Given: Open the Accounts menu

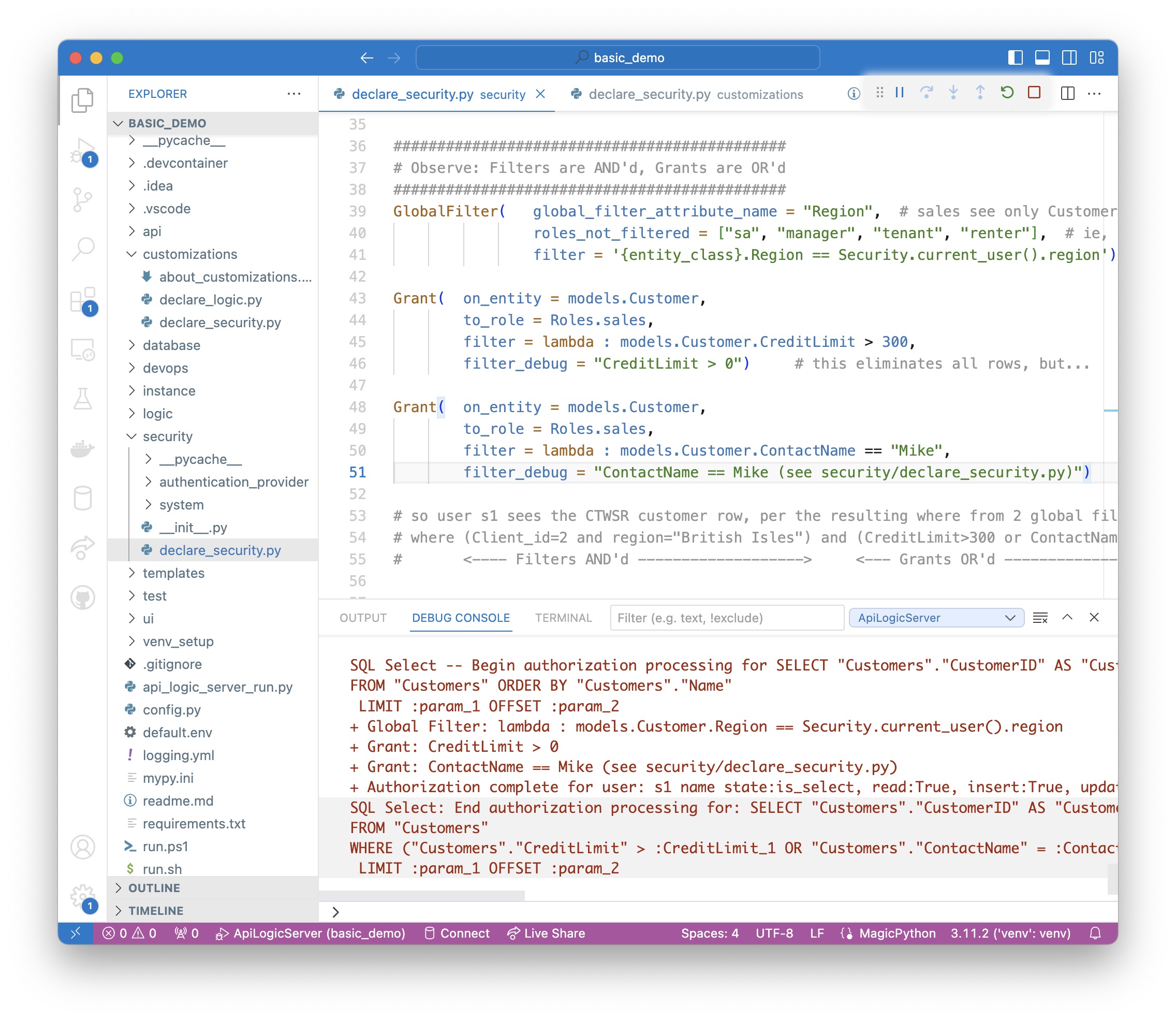Looking at the screenshot, I should tap(83, 847).
